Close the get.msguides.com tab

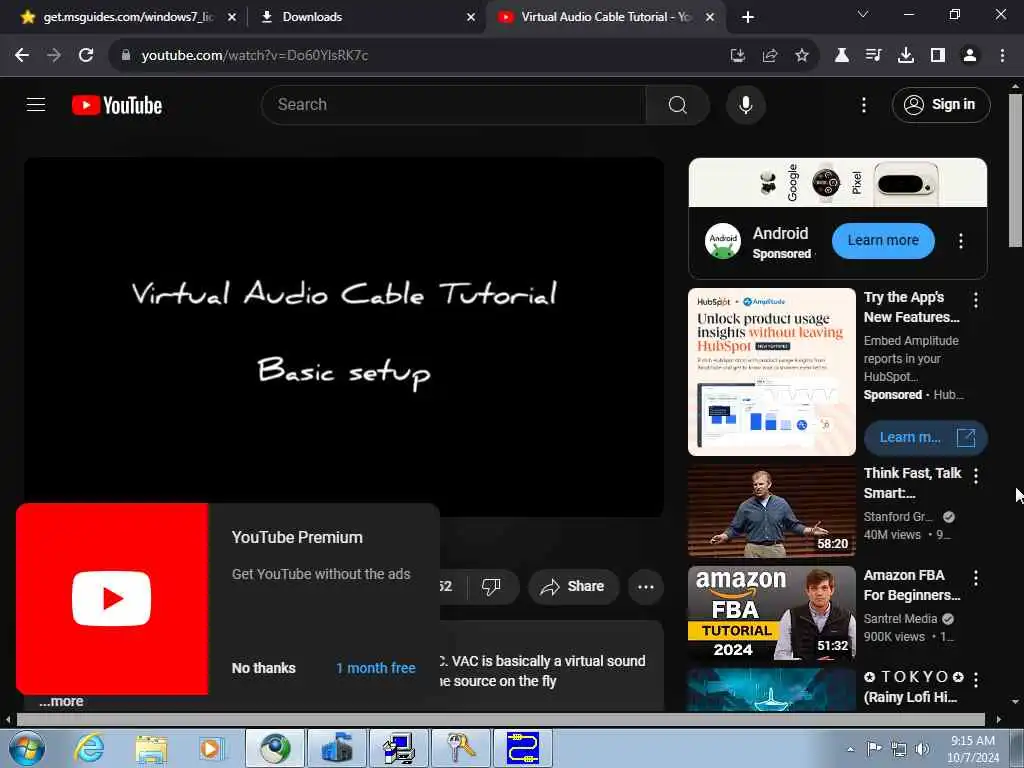232,17
